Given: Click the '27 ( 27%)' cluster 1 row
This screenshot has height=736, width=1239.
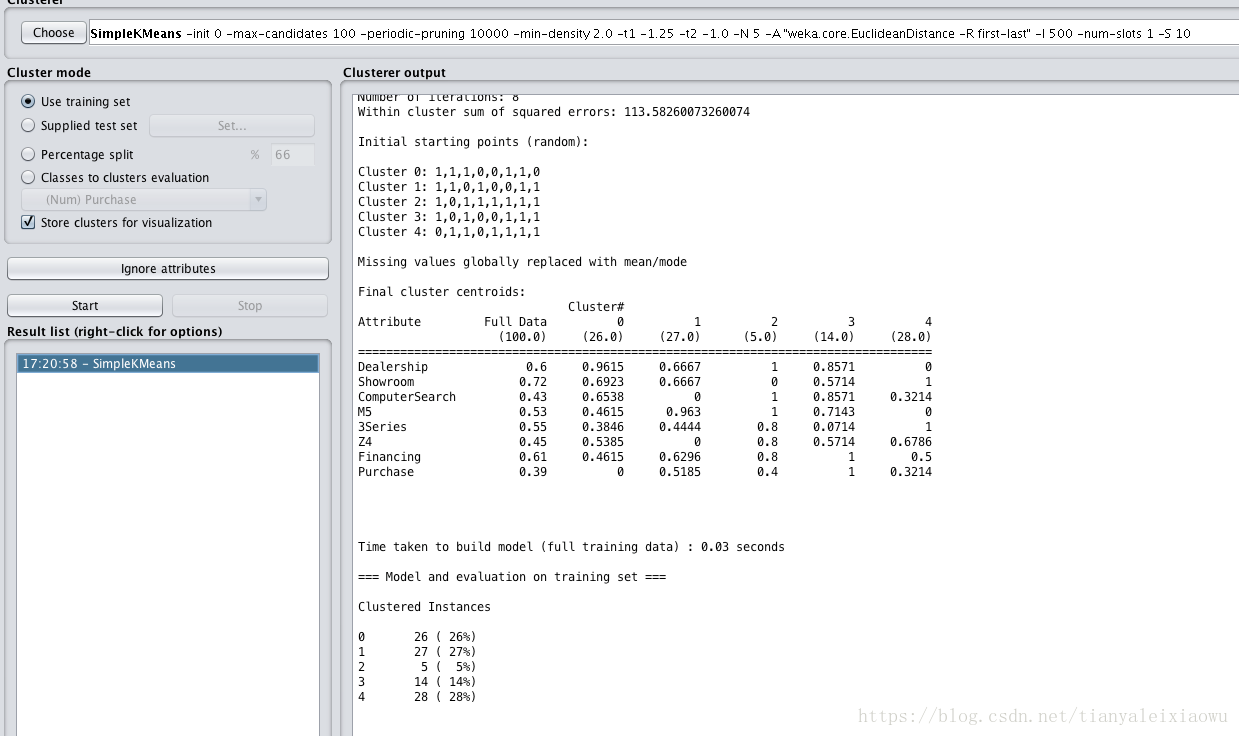Looking at the screenshot, I should 417,652.
